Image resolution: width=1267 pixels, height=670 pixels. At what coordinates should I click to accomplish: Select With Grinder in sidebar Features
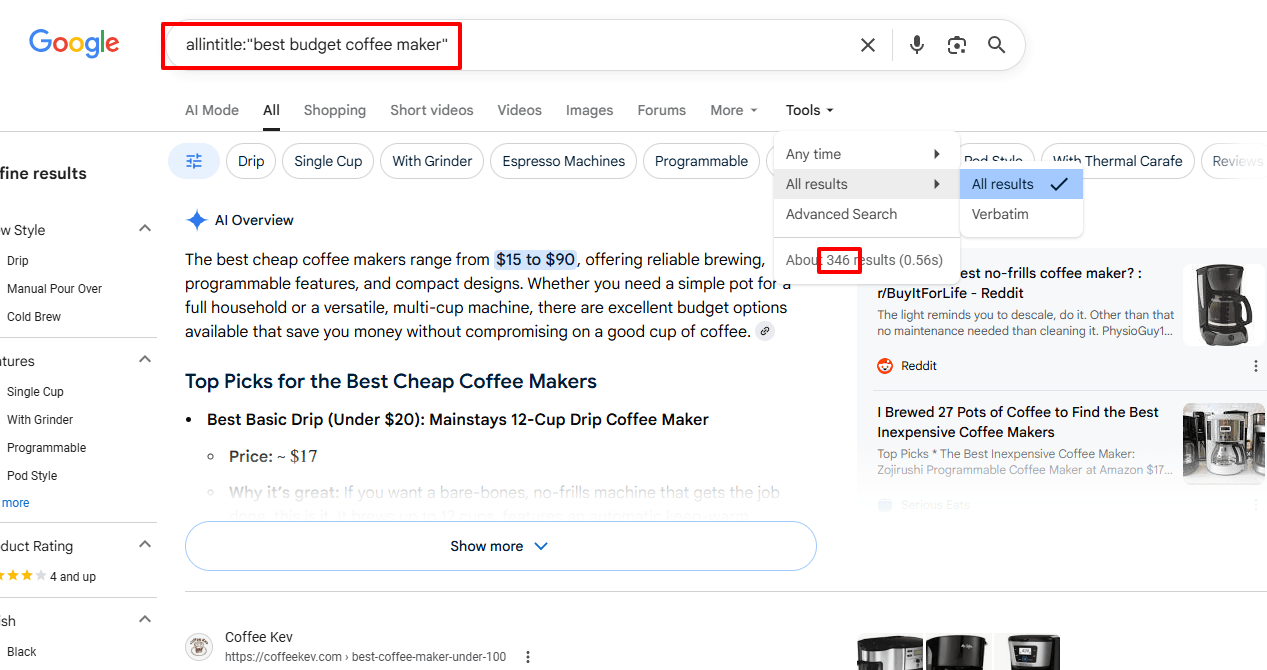tap(40, 420)
